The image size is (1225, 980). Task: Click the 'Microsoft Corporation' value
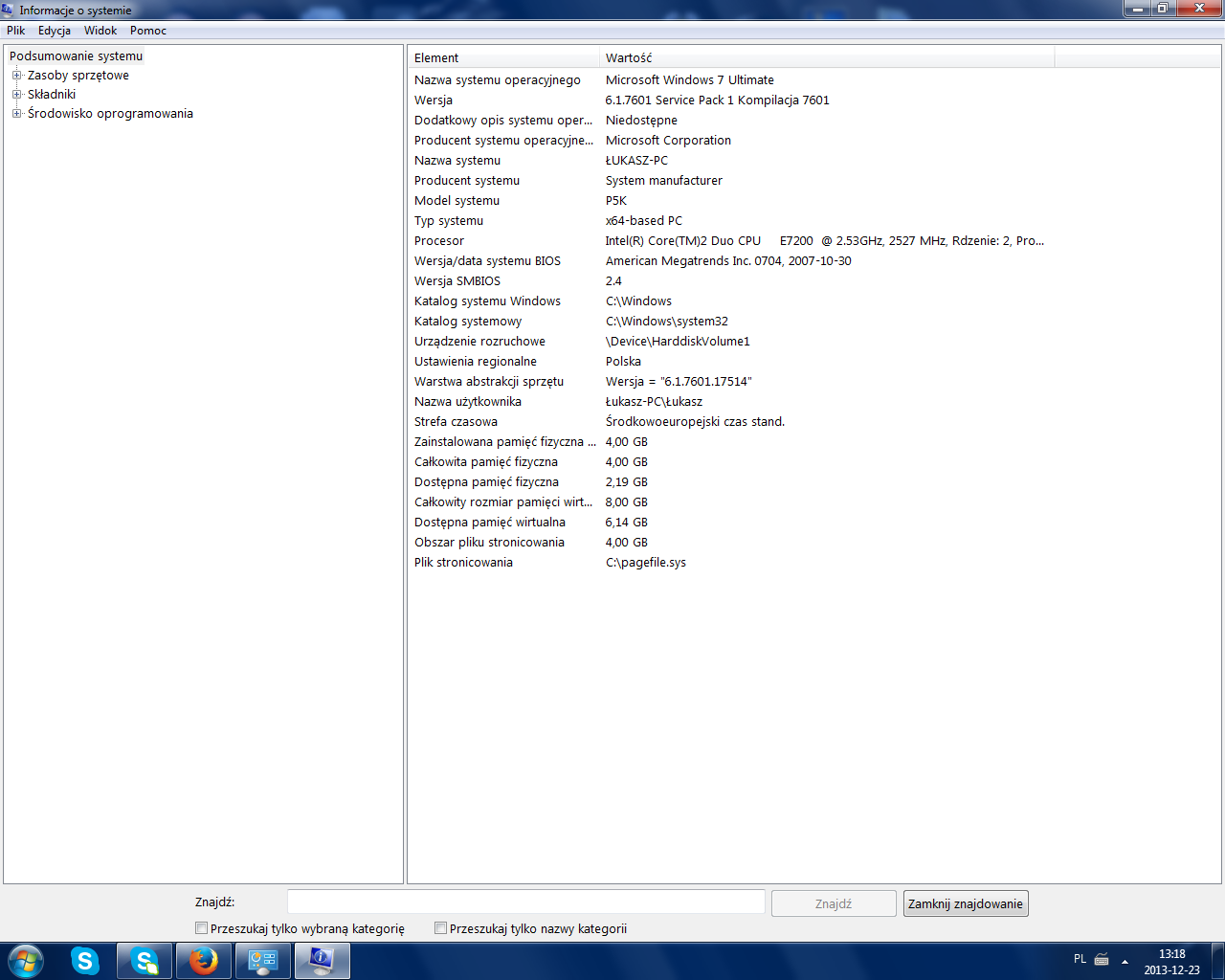click(x=668, y=140)
